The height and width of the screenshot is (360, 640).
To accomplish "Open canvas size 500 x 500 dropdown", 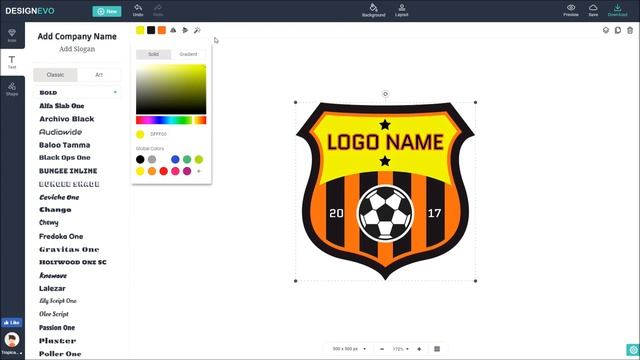I will click(x=349, y=349).
